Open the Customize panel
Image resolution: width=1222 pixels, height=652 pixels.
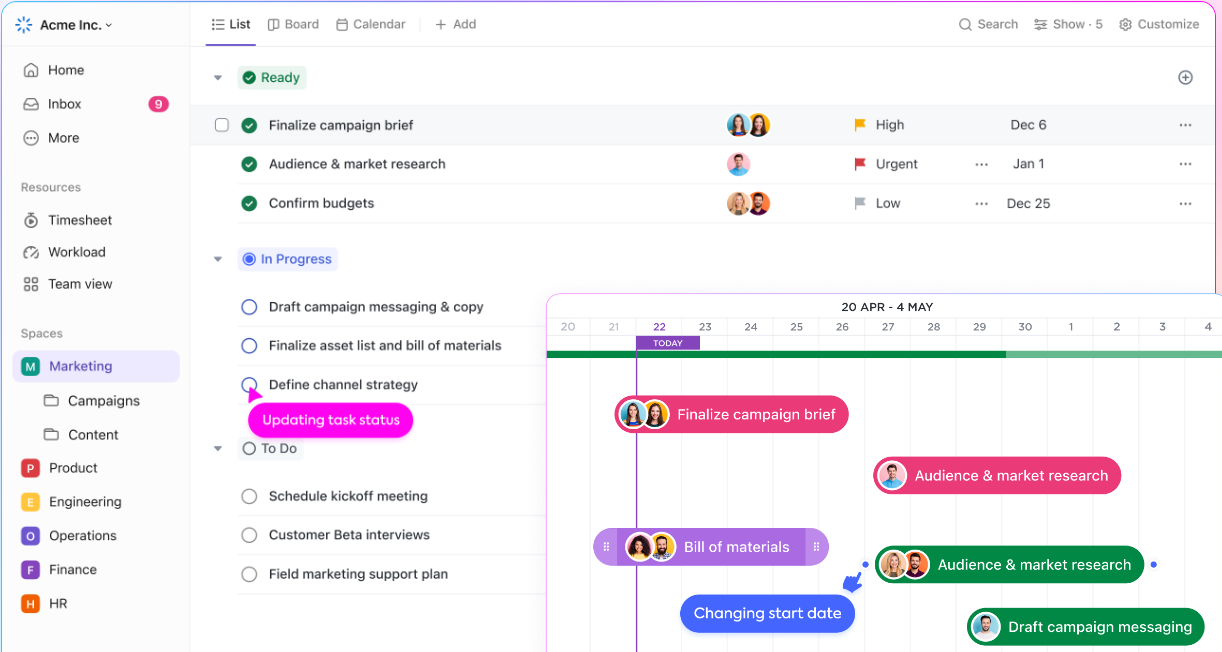click(1159, 23)
